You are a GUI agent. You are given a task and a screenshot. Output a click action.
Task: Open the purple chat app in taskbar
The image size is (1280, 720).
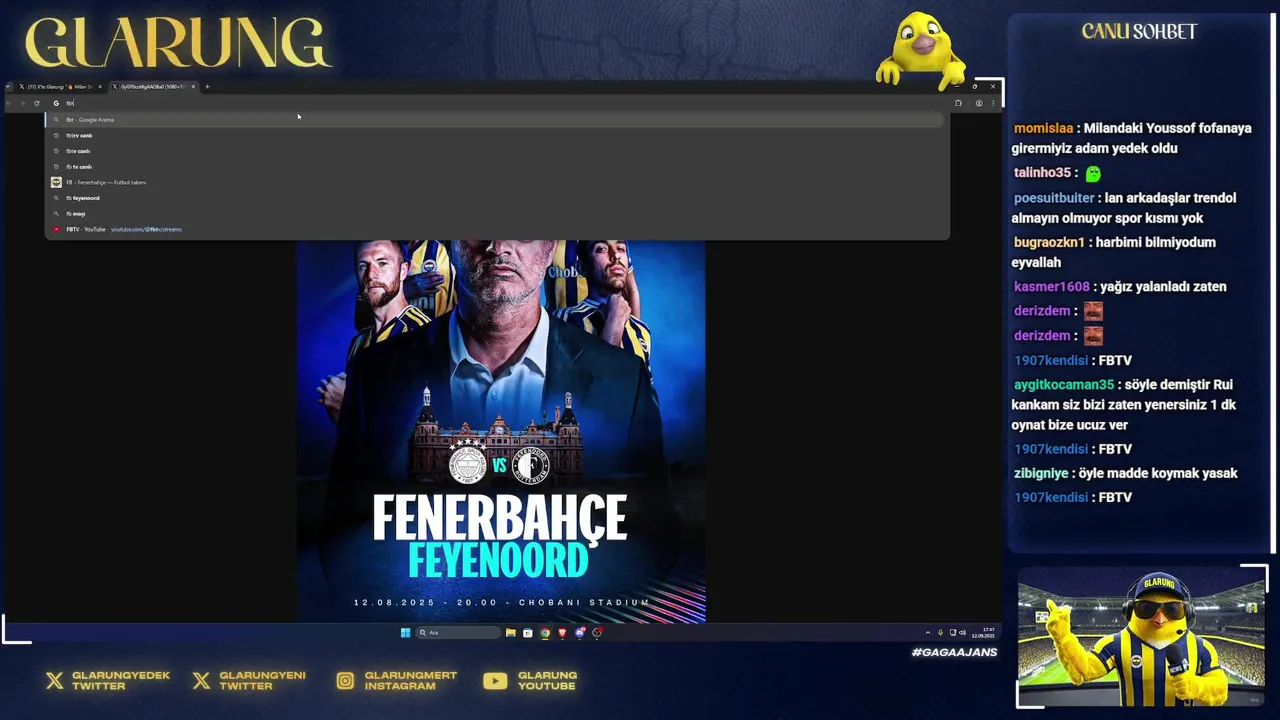click(x=580, y=632)
